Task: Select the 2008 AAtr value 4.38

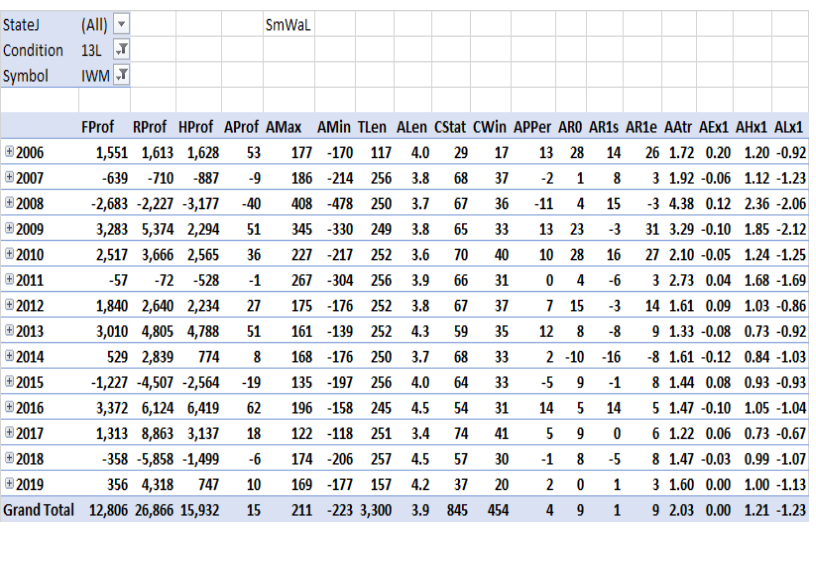Action: 681,203
